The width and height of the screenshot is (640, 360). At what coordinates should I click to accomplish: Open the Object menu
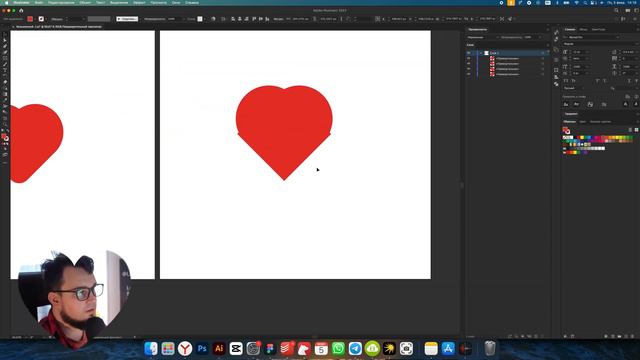pos(85,2)
